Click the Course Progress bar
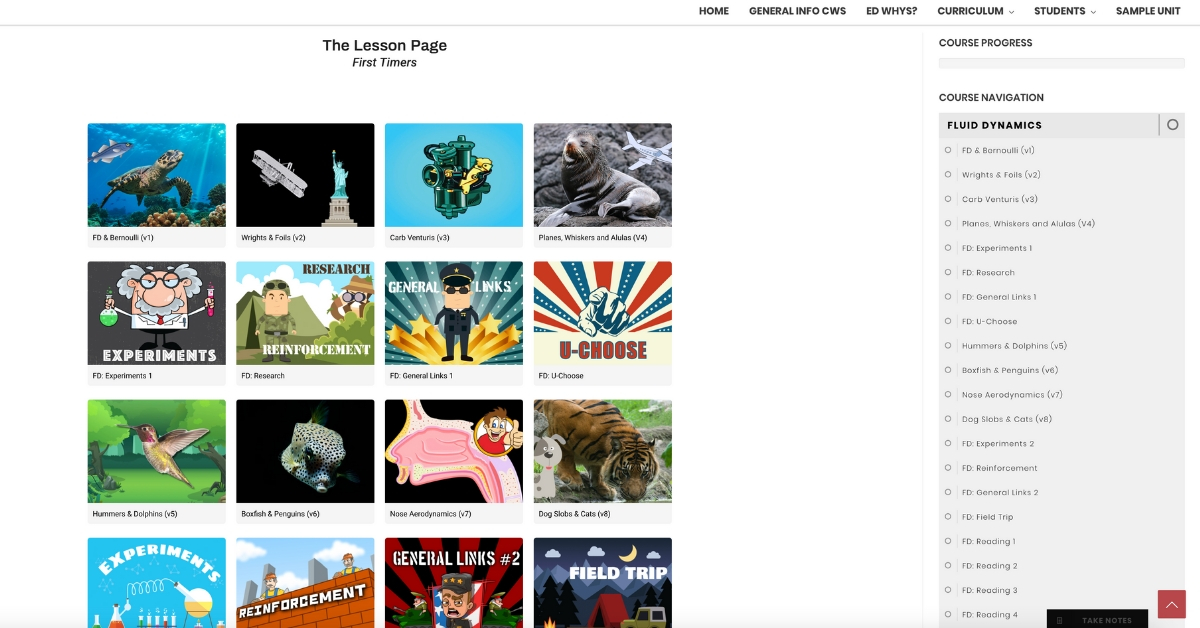 click(1061, 63)
